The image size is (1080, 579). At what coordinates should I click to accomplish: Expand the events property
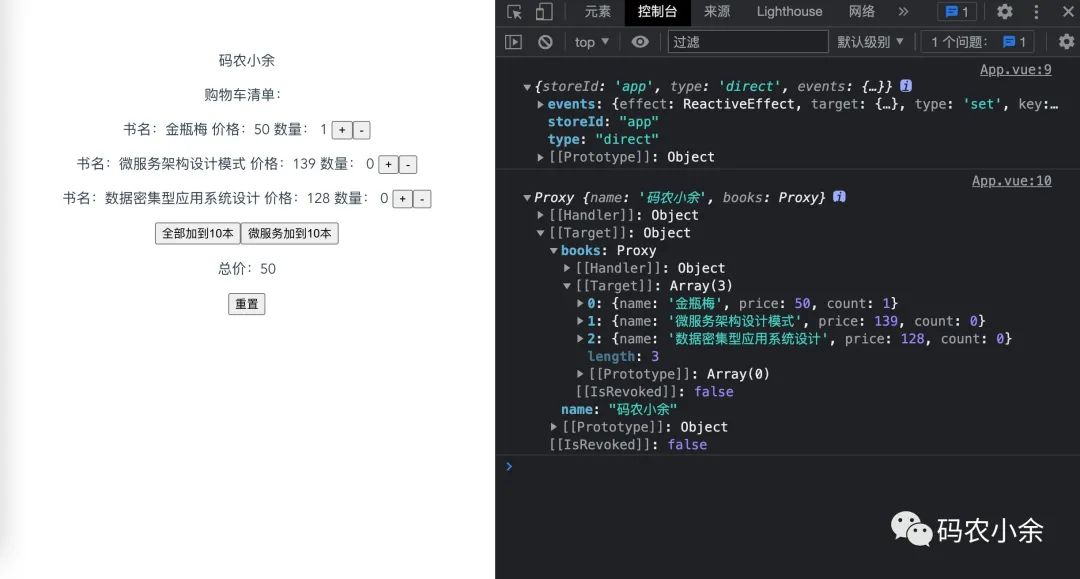click(541, 105)
